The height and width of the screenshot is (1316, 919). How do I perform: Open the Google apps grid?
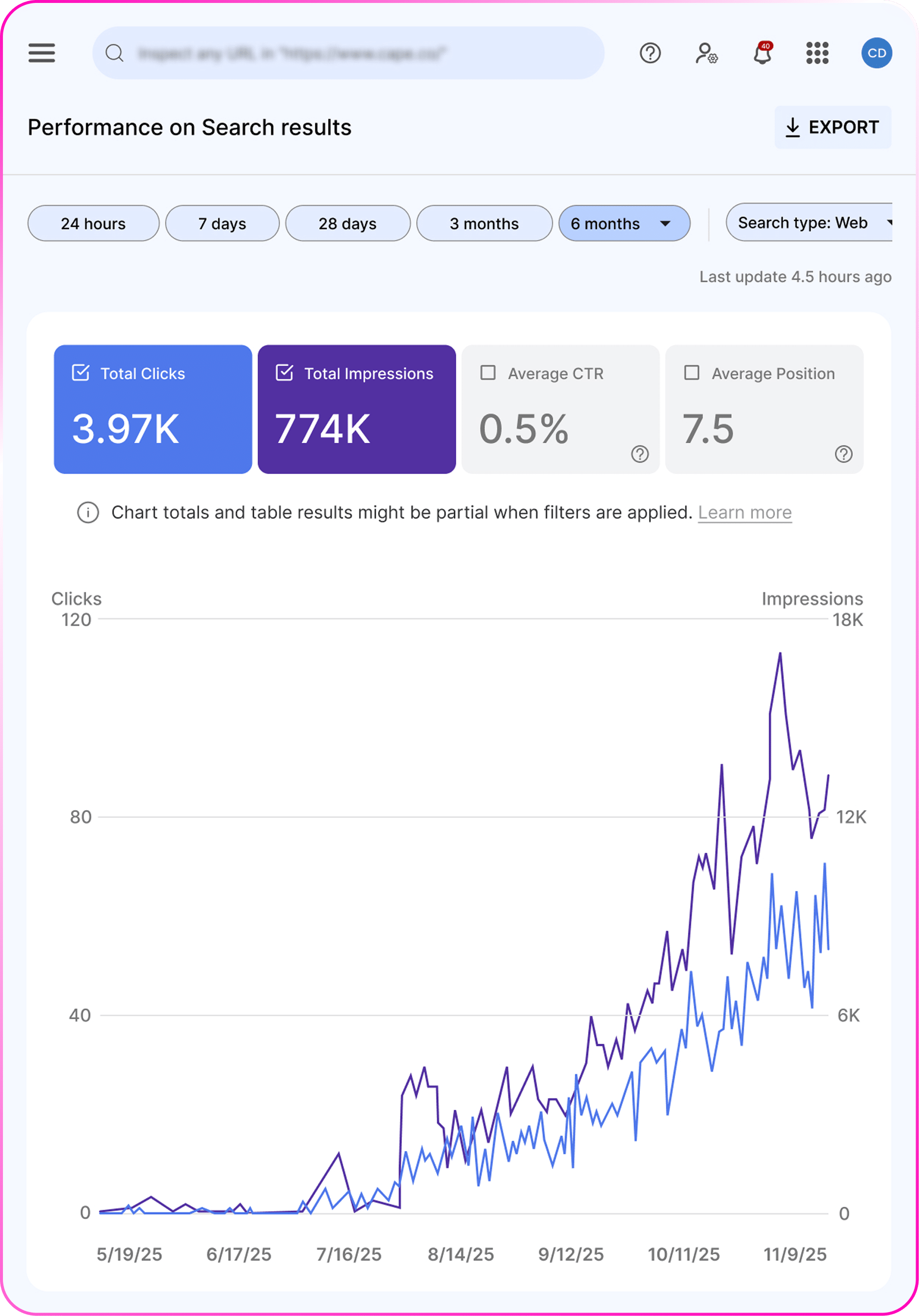point(817,53)
